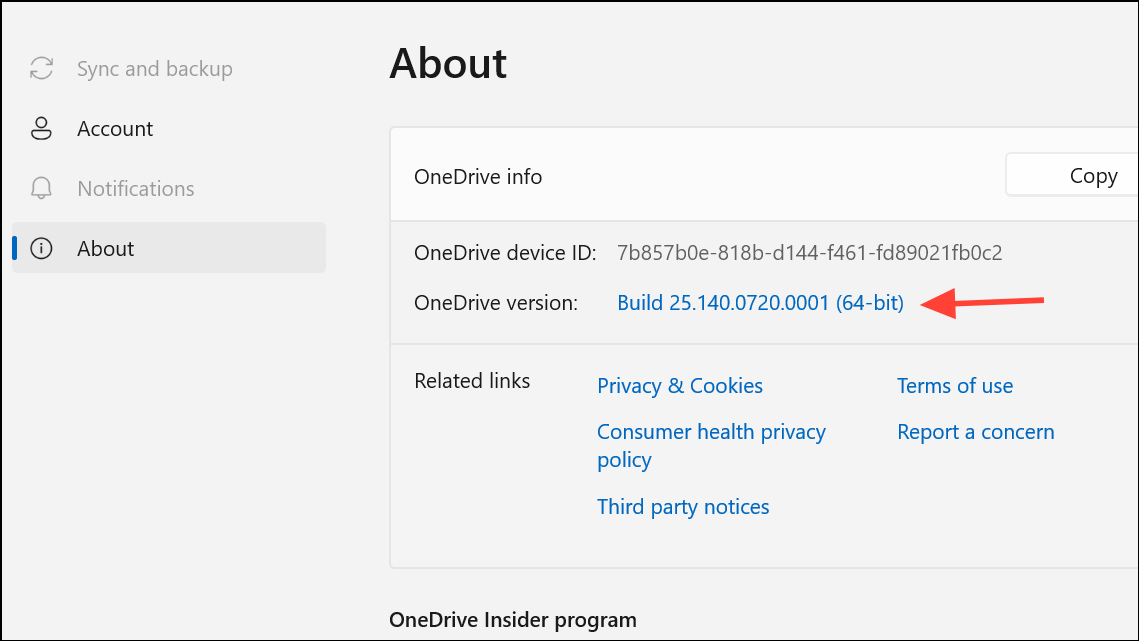Viewport: 1139px width, 641px height.
Task: Open the Privacy & Cookies page
Action: pyautogui.click(x=679, y=385)
